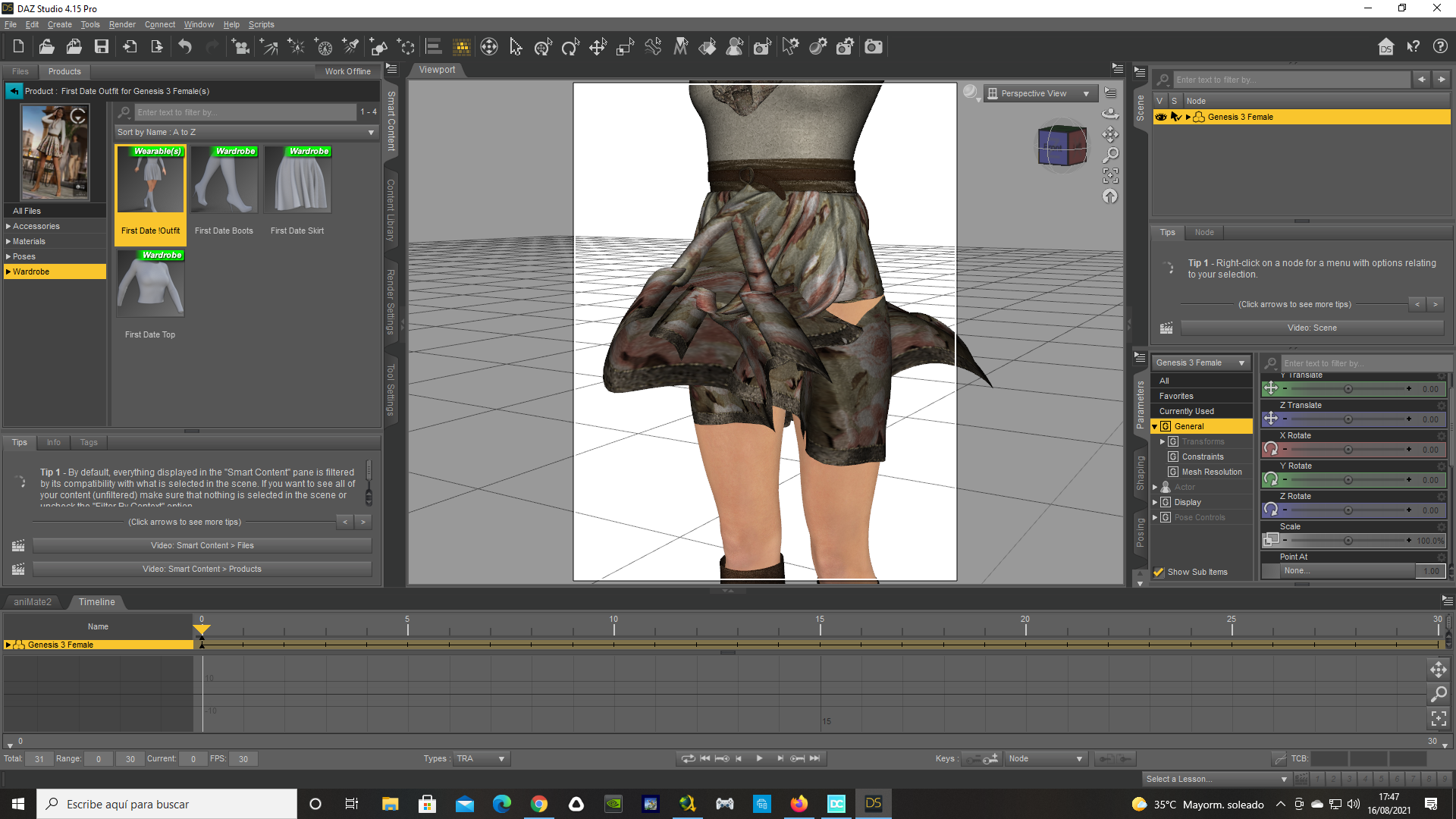Viewport: 1456px width, 819px height.
Task: Click the Scene filter text field
Action: tap(1291, 80)
